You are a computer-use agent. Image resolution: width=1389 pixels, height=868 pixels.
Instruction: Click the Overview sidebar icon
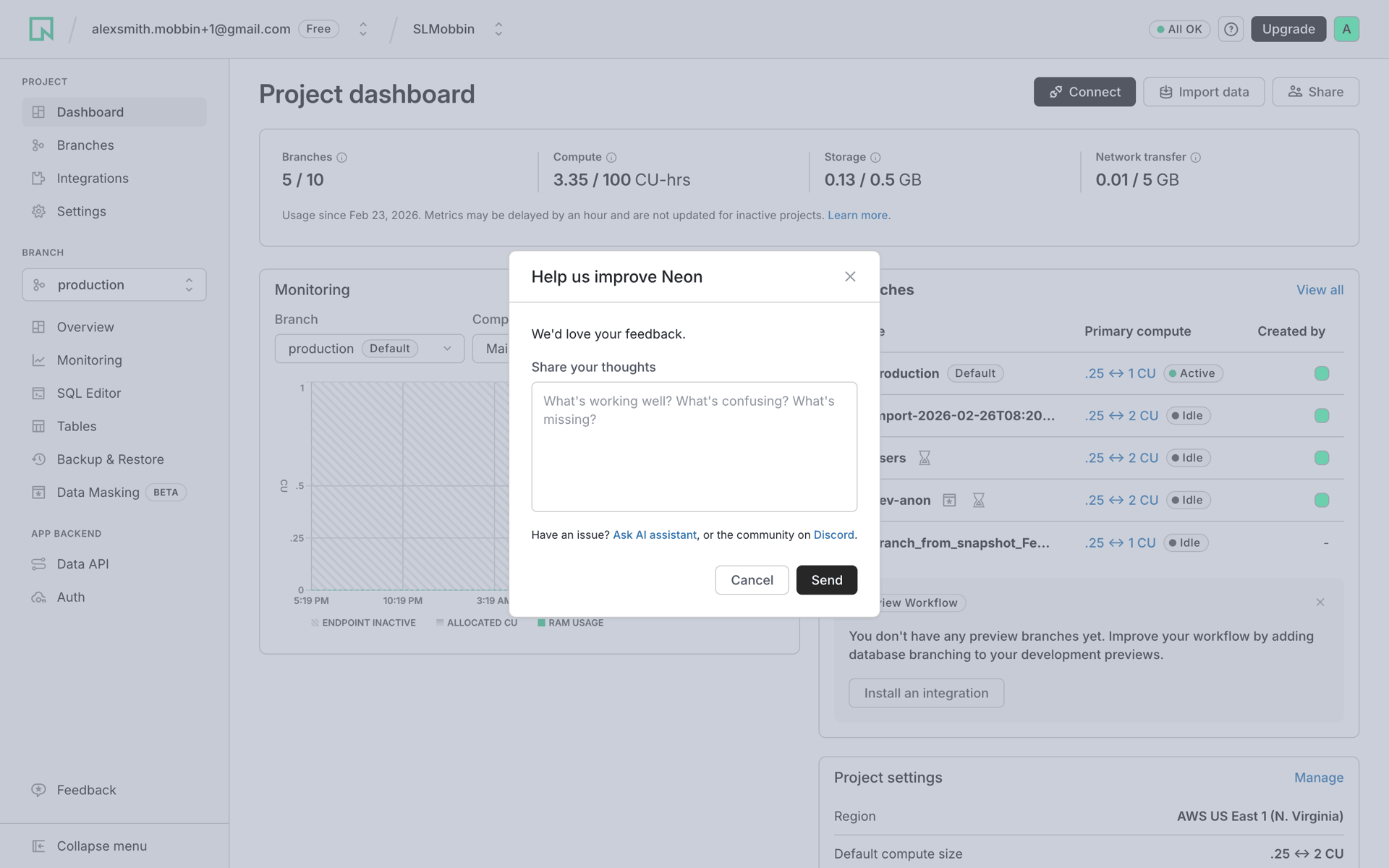coord(38,327)
